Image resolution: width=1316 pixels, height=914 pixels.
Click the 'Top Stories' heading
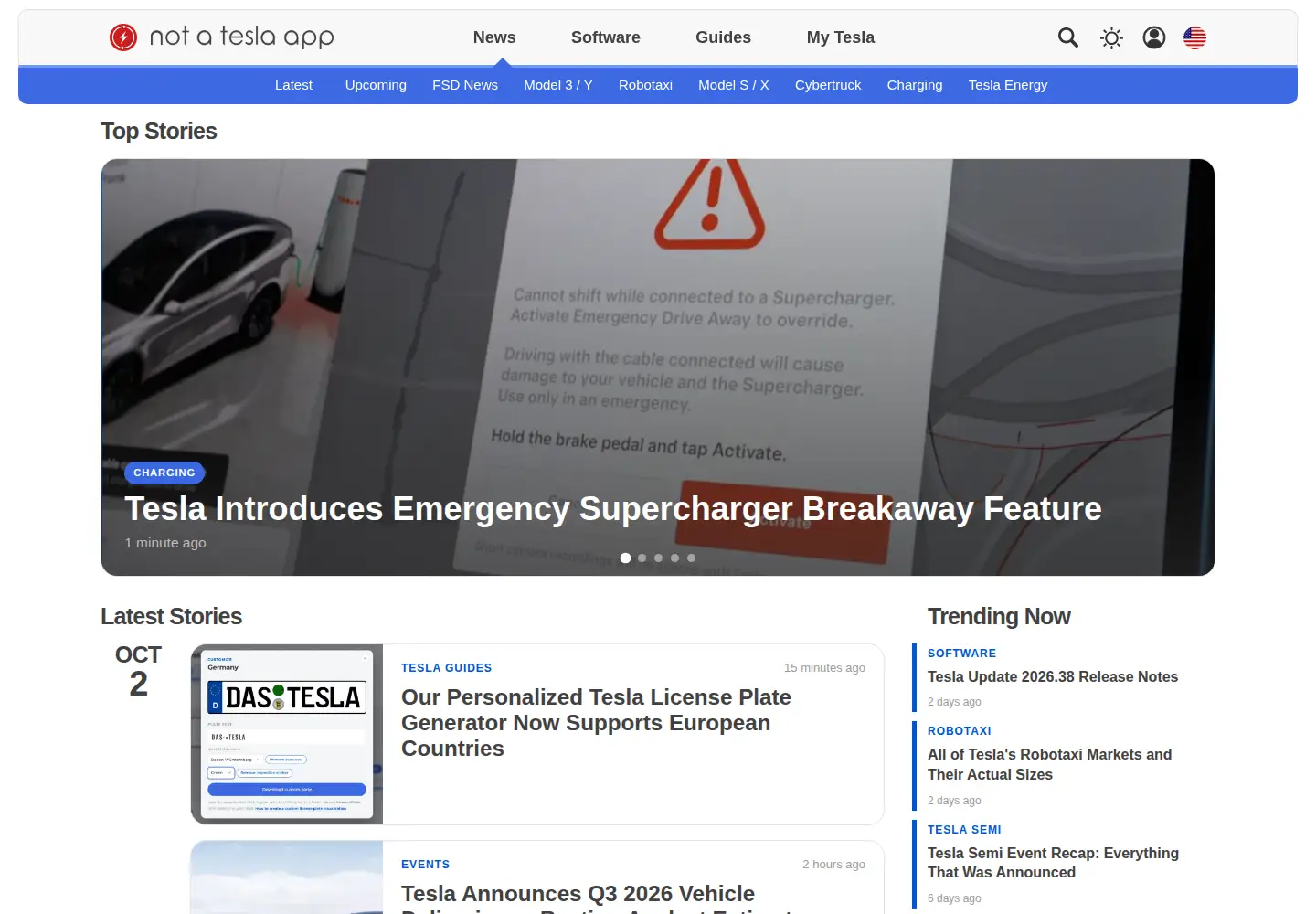pyautogui.click(x=159, y=132)
